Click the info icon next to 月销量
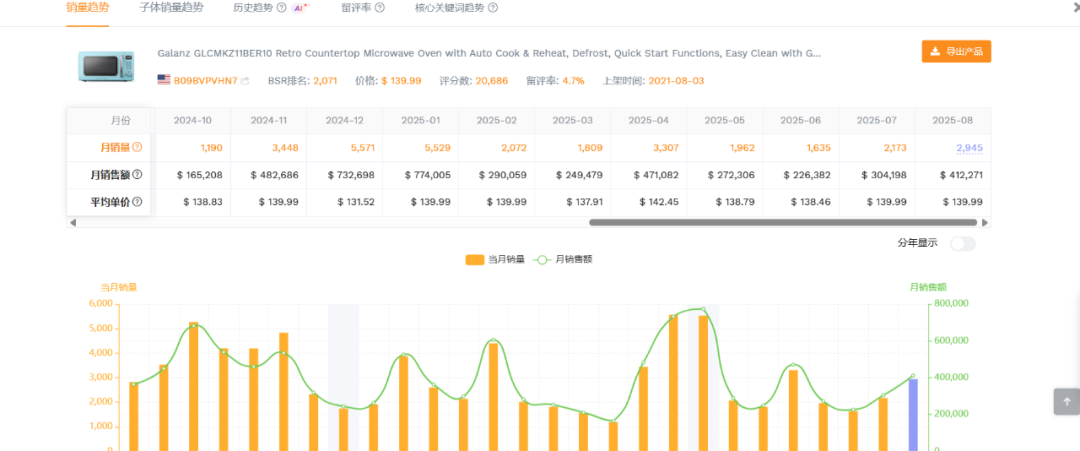 pos(137,148)
